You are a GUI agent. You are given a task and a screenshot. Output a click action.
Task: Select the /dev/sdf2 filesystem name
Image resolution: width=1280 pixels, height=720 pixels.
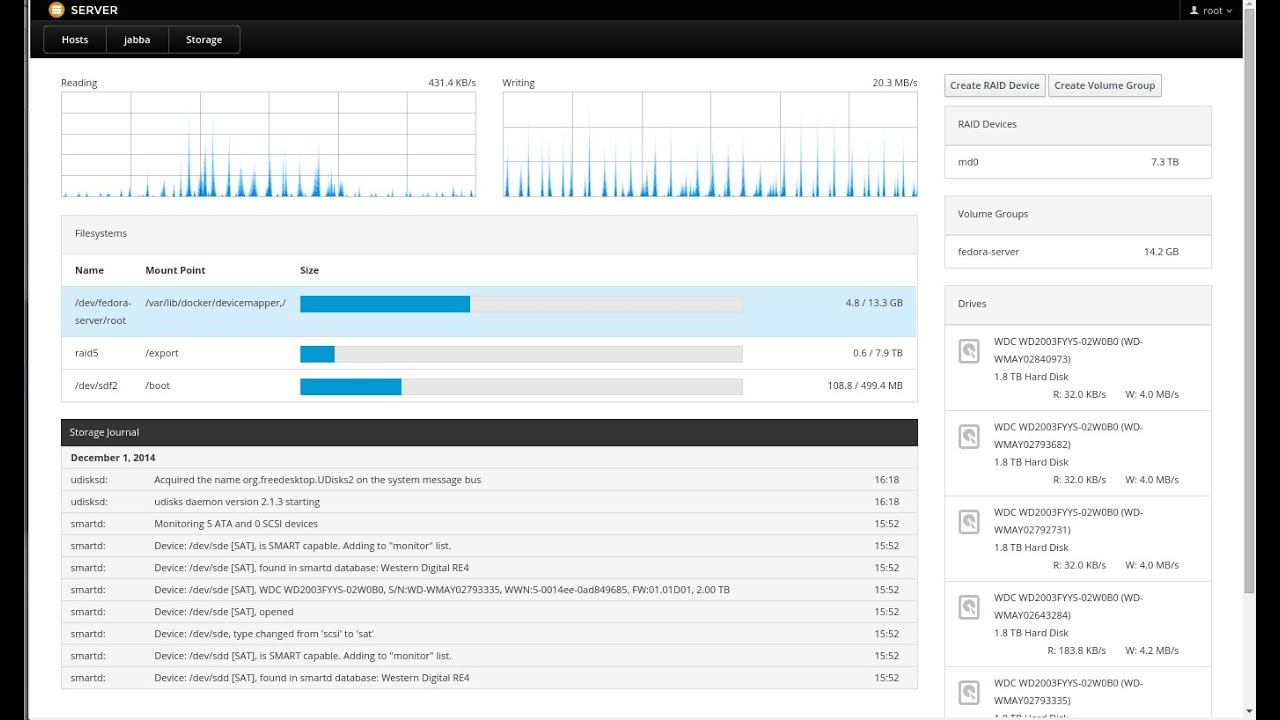tap(96, 386)
